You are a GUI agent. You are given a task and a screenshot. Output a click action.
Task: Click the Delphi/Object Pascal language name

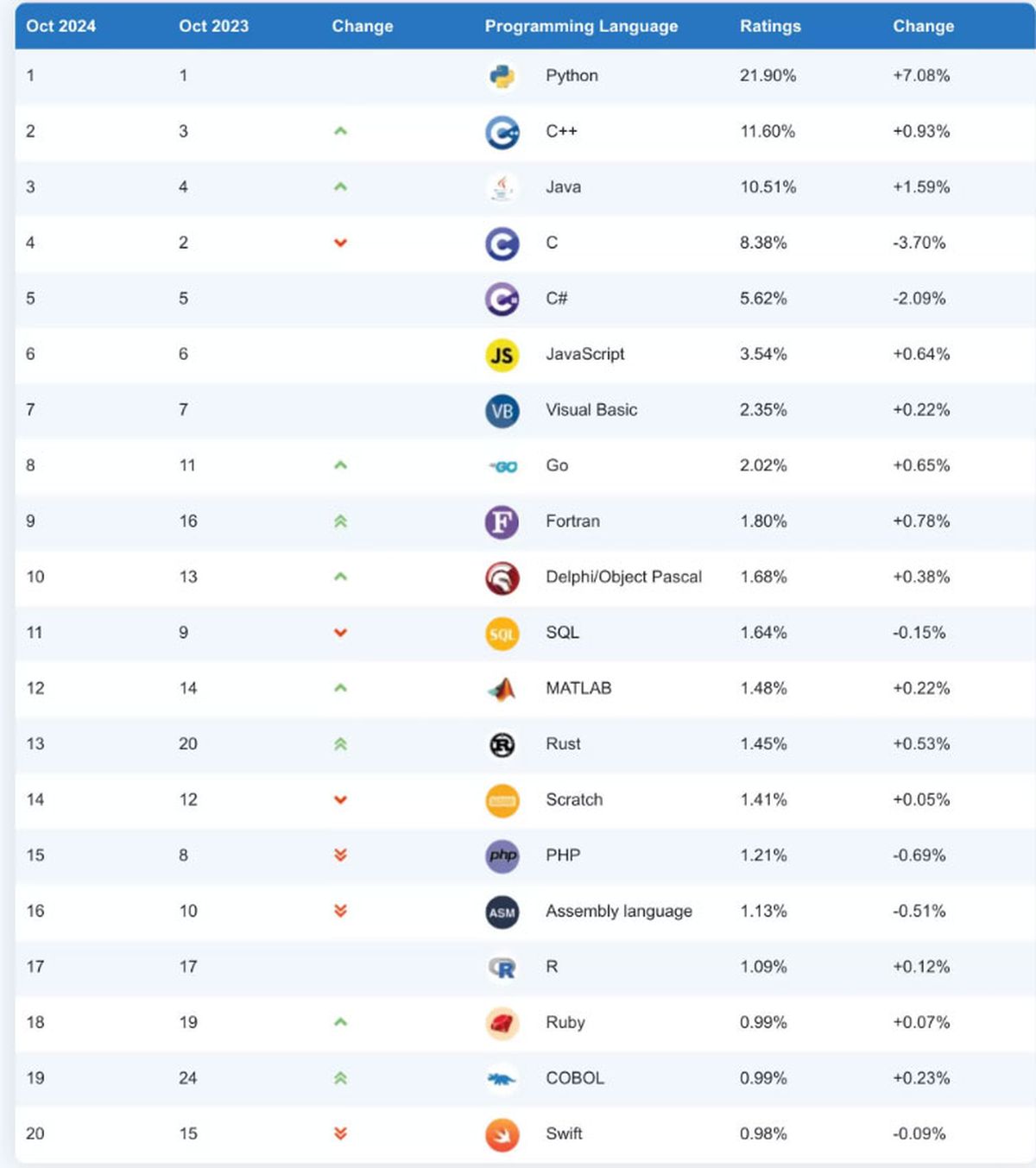pyautogui.click(x=623, y=577)
